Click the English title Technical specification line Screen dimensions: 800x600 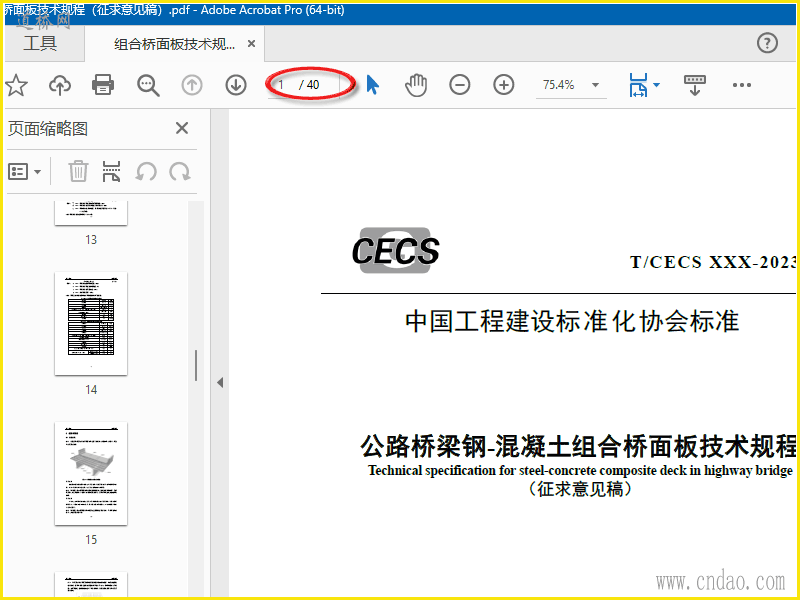[581, 470]
